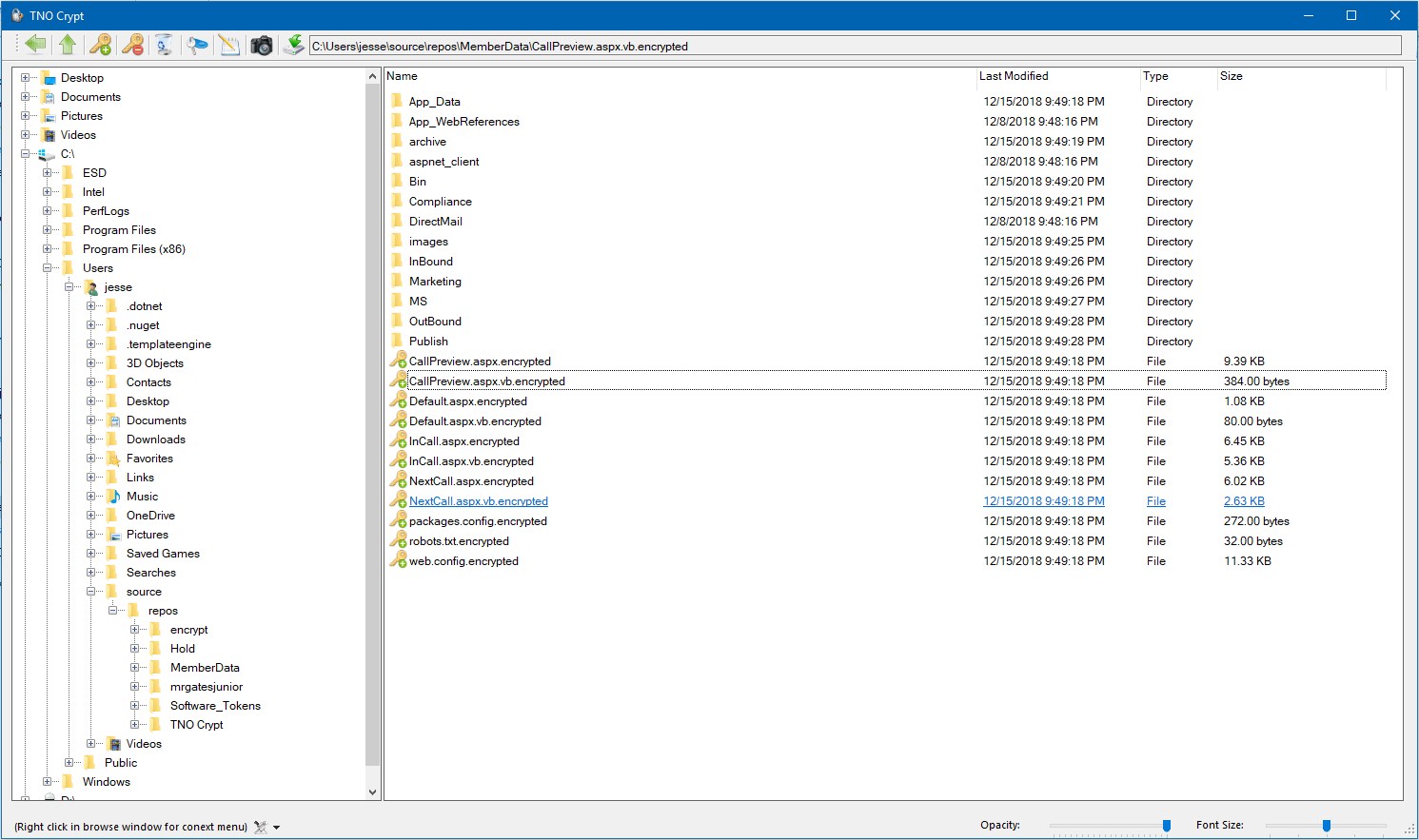Click the green up-folder arrow
This screenshot has height=840, width=1419.
67,44
